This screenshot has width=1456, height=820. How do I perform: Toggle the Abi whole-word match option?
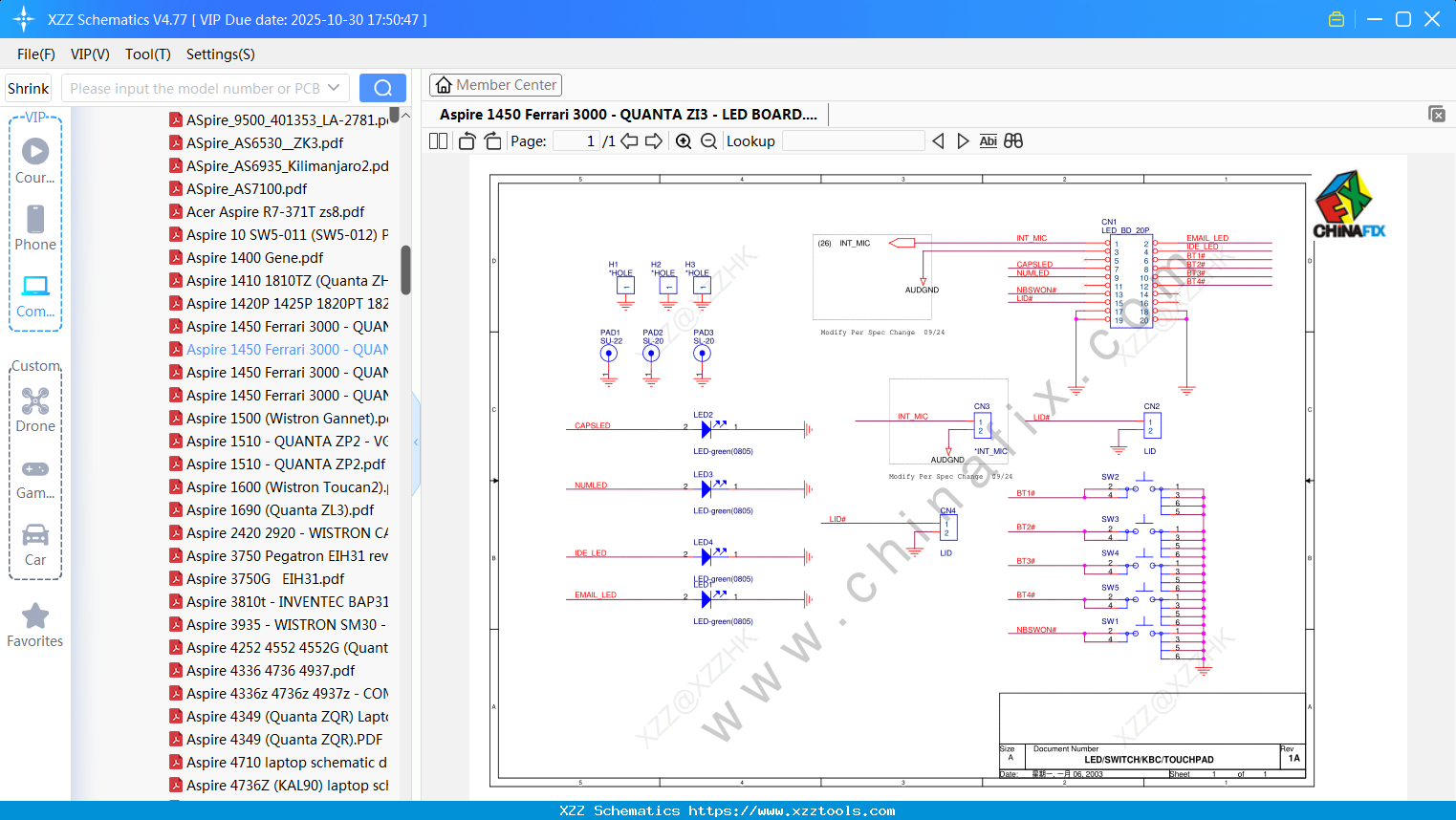coord(988,141)
